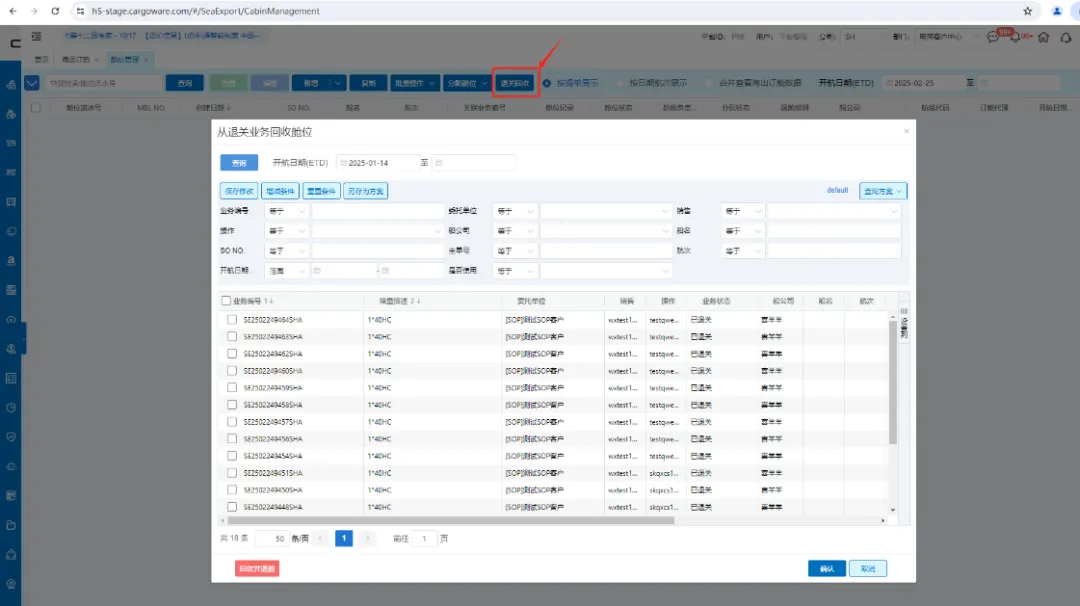This screenshot has height=606, width=1080.
Task: Open the 查询方案 dropdown
Action: (883, 190)
